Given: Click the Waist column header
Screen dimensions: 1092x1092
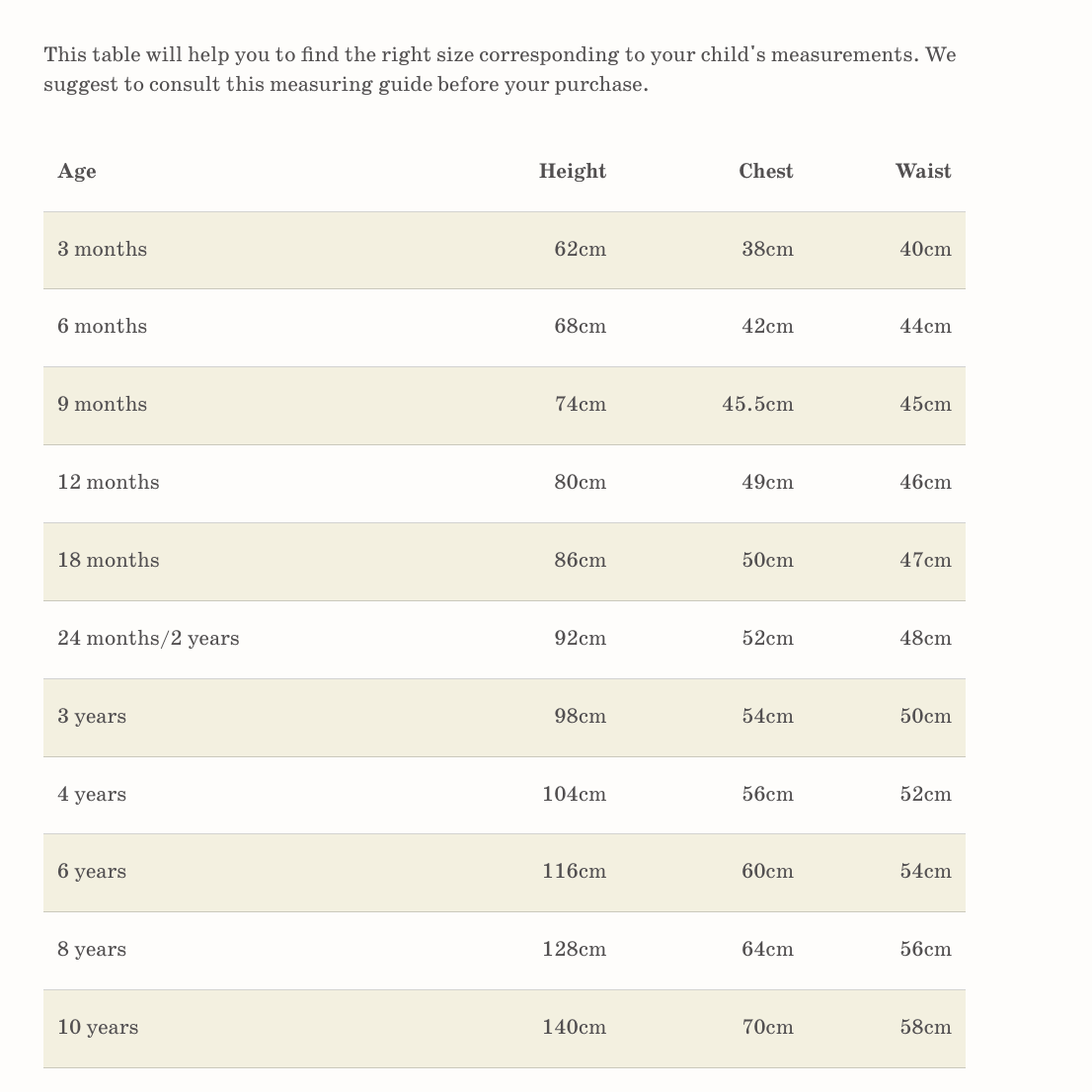Looking at the screenshot, I should [922, 172].
